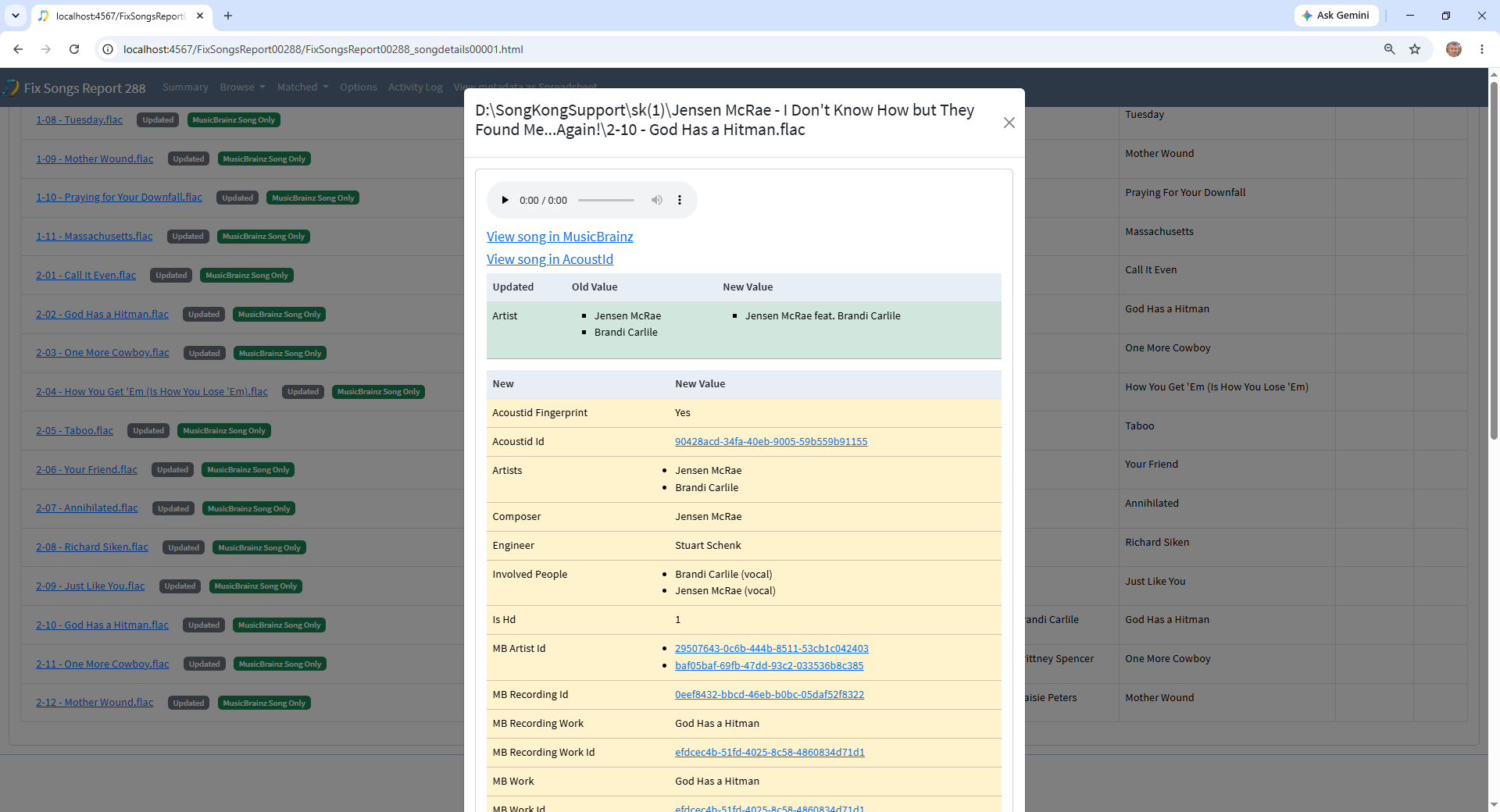The image size is (1500, 812).
Task: Open Chrome three-dot menu
Action: (1481, 49)
